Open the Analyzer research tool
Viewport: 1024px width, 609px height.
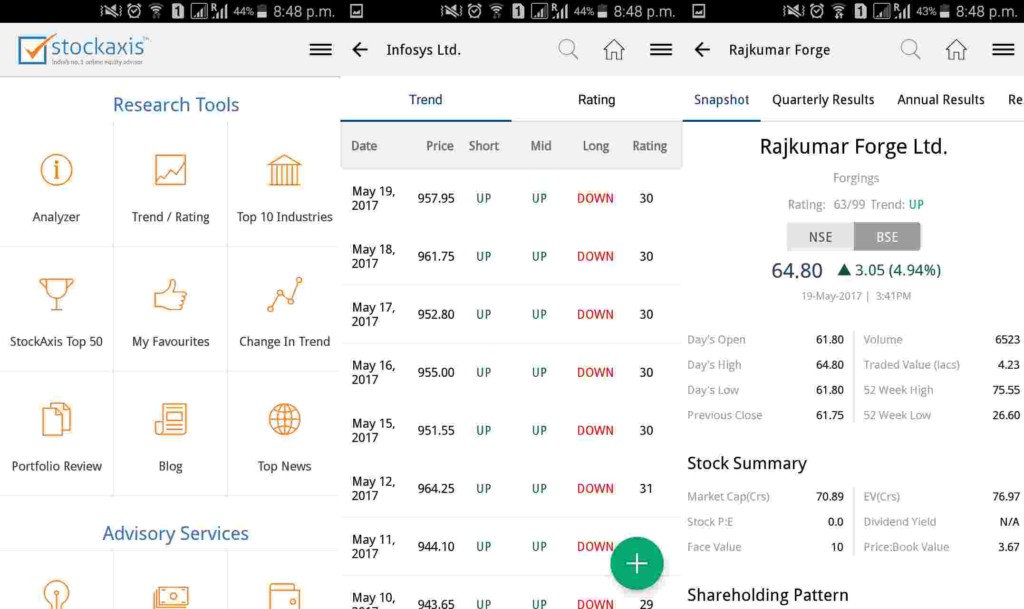click(x=56, y=185)
